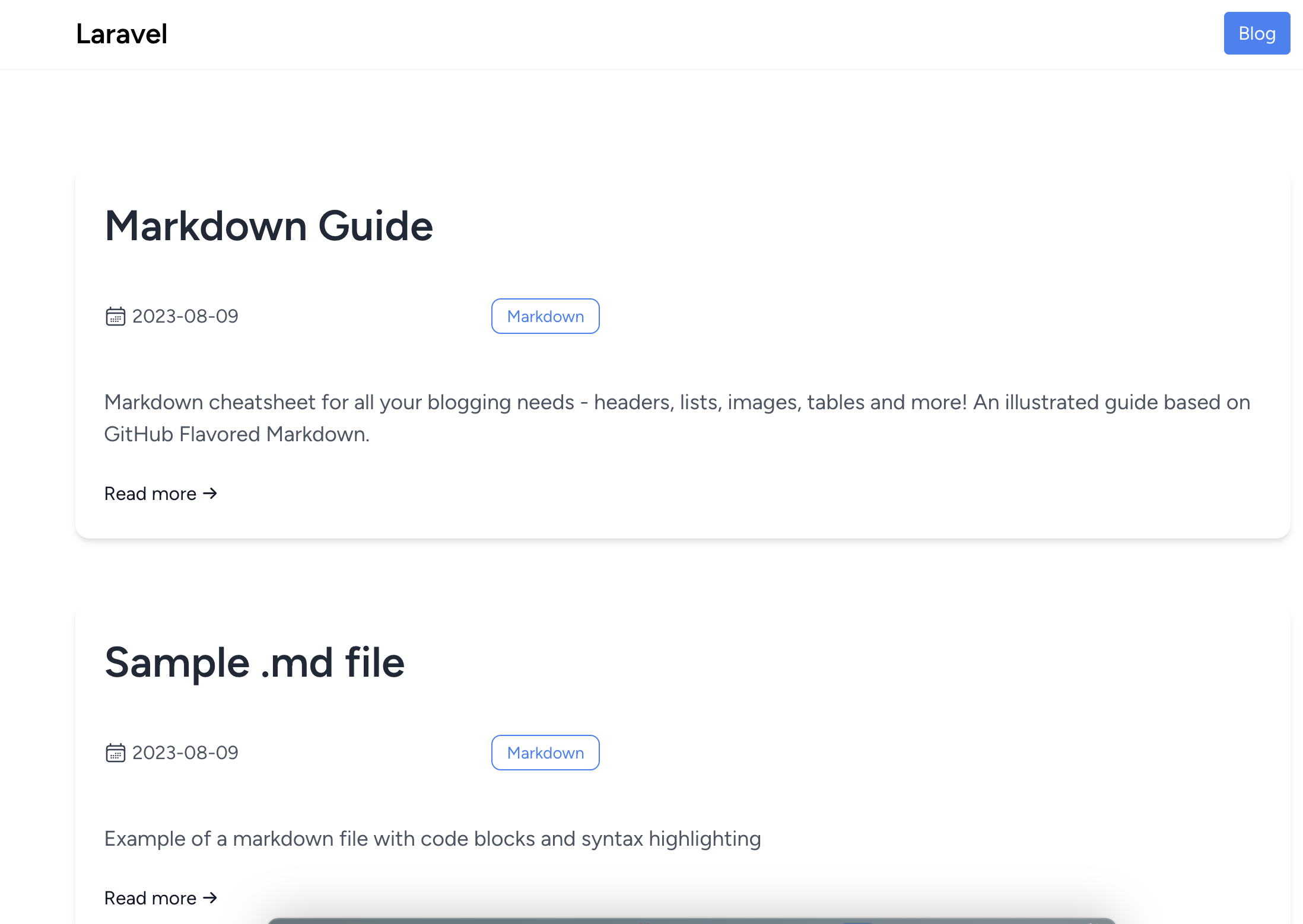Viewport: 1303px width, 924px height.
Task: Open the Sample .md file post title
Action: click(x=254, y=662)
